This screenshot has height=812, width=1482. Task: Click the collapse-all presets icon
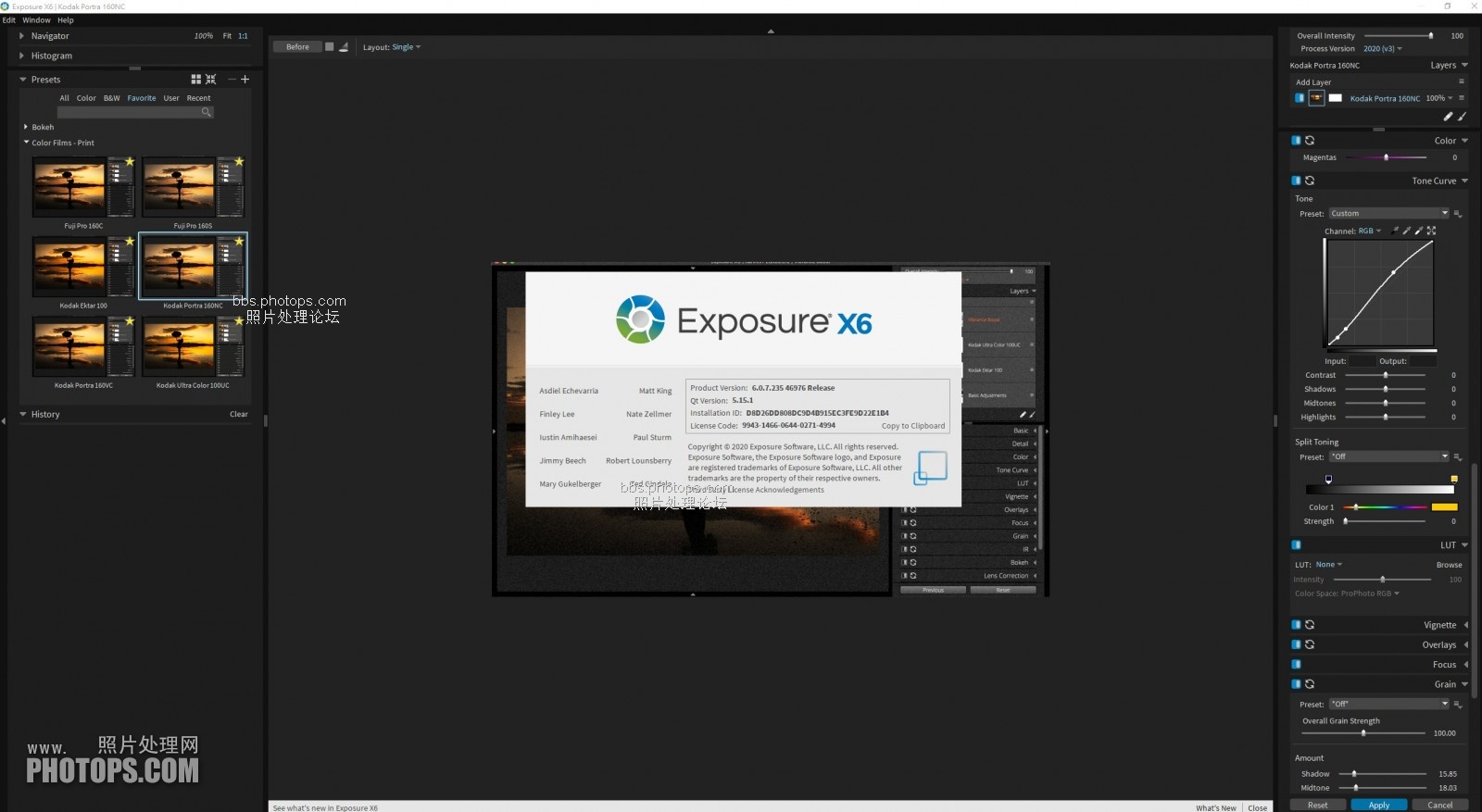(x=210, y=80)
